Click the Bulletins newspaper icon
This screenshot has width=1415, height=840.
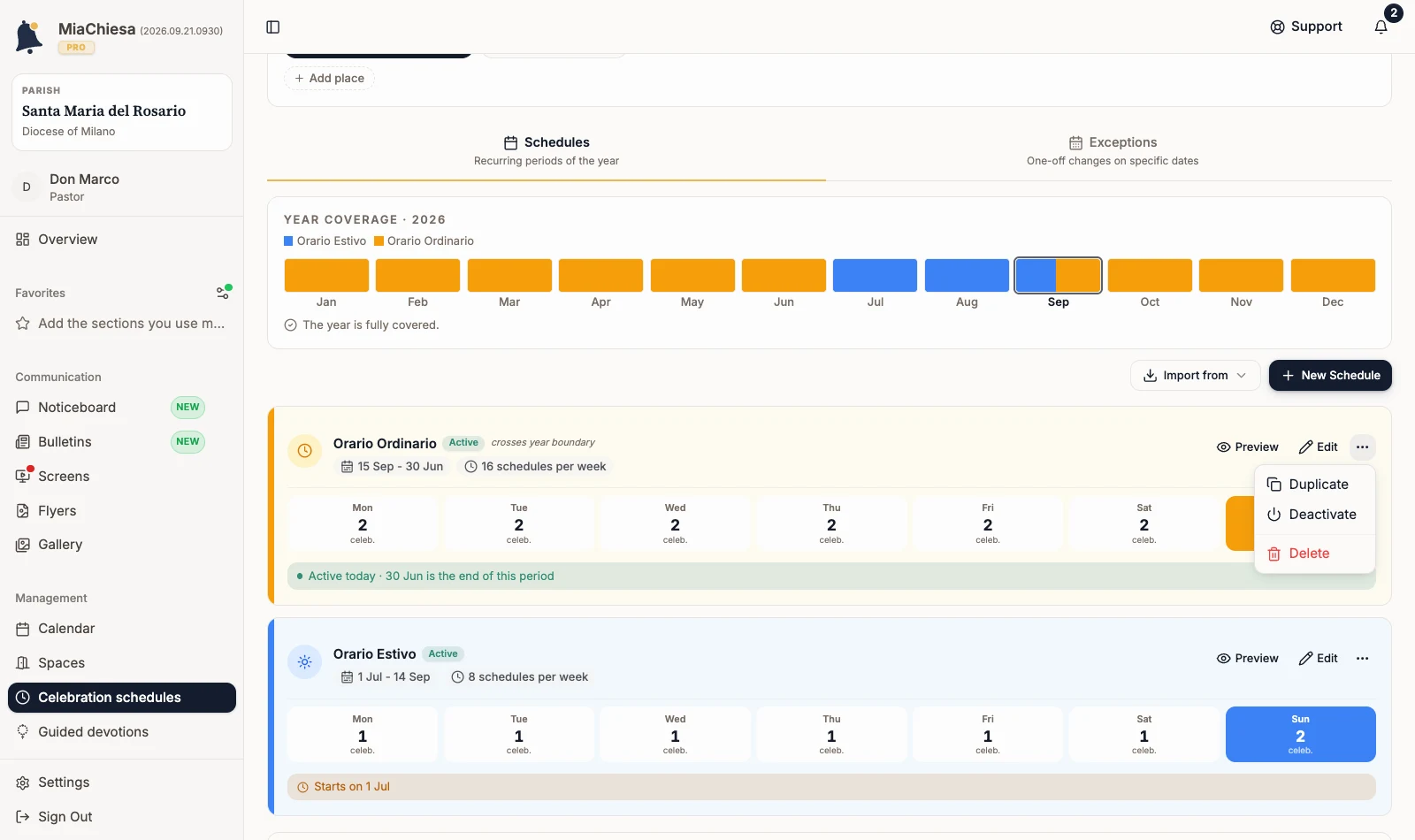[x=23, y=442]
